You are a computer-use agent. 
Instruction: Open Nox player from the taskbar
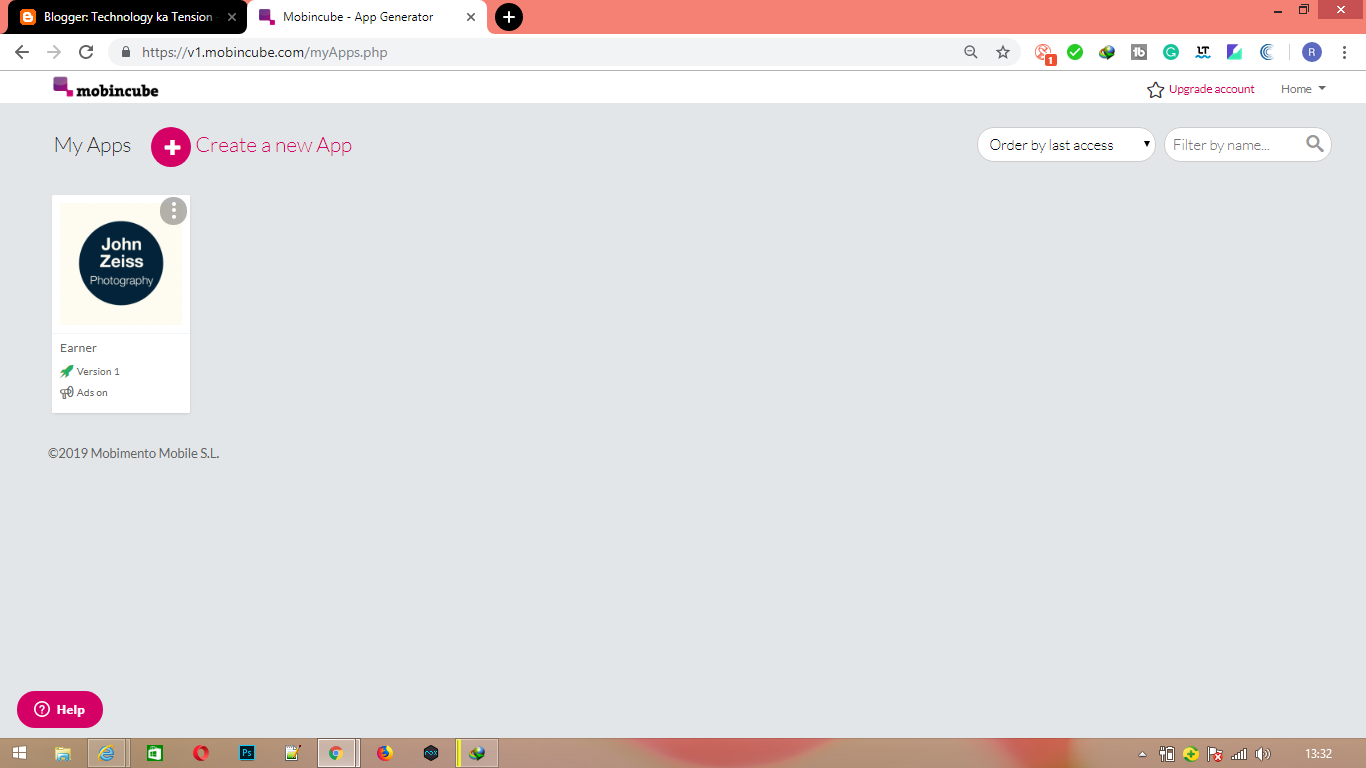(x=431, y=753)
